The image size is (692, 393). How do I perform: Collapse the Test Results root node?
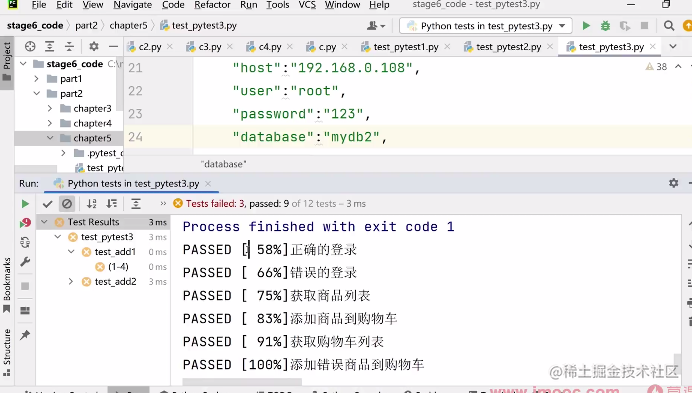point(44,222)
